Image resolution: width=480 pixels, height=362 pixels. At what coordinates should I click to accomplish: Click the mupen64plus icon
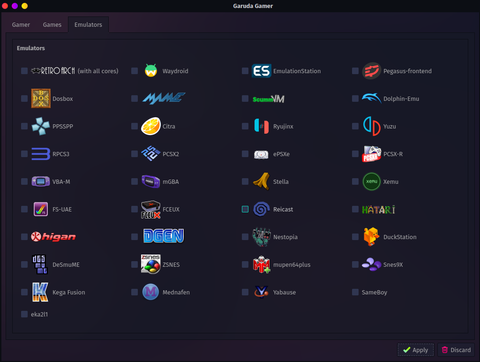(261, 264)
